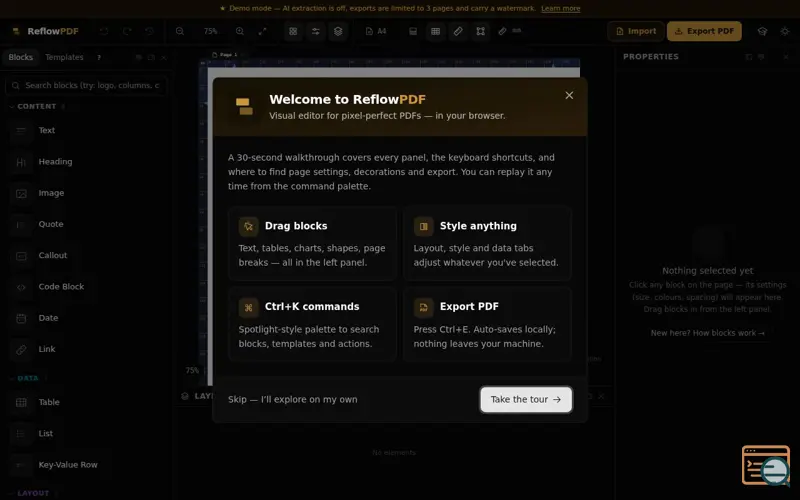Toggle the ruler icon in the toolbar
The width and height of the screenshot is (800, 500).
458,31
